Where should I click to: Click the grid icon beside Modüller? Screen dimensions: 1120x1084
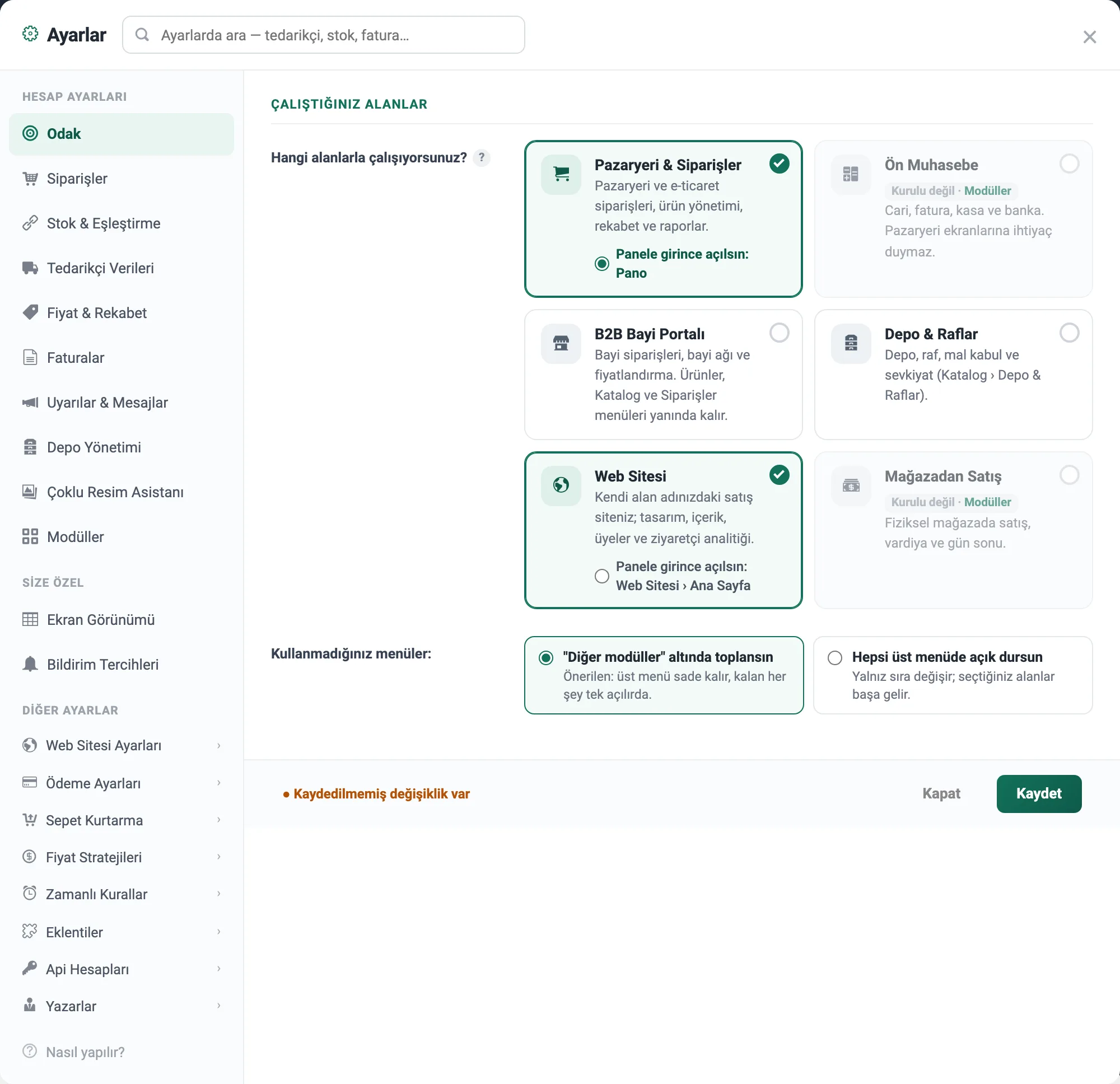pos(30,536)
